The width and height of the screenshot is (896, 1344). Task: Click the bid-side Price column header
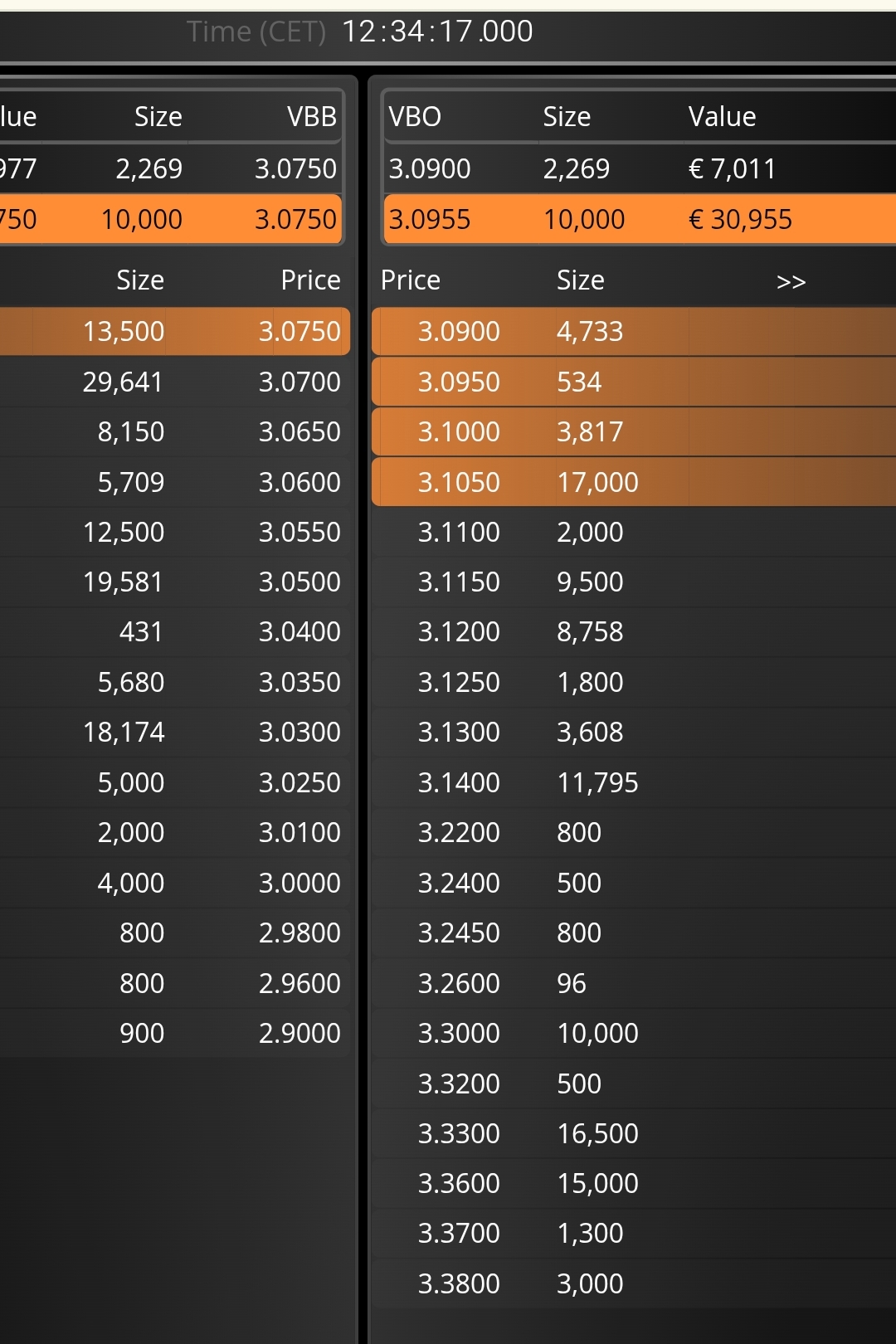(x=310, y=280)
